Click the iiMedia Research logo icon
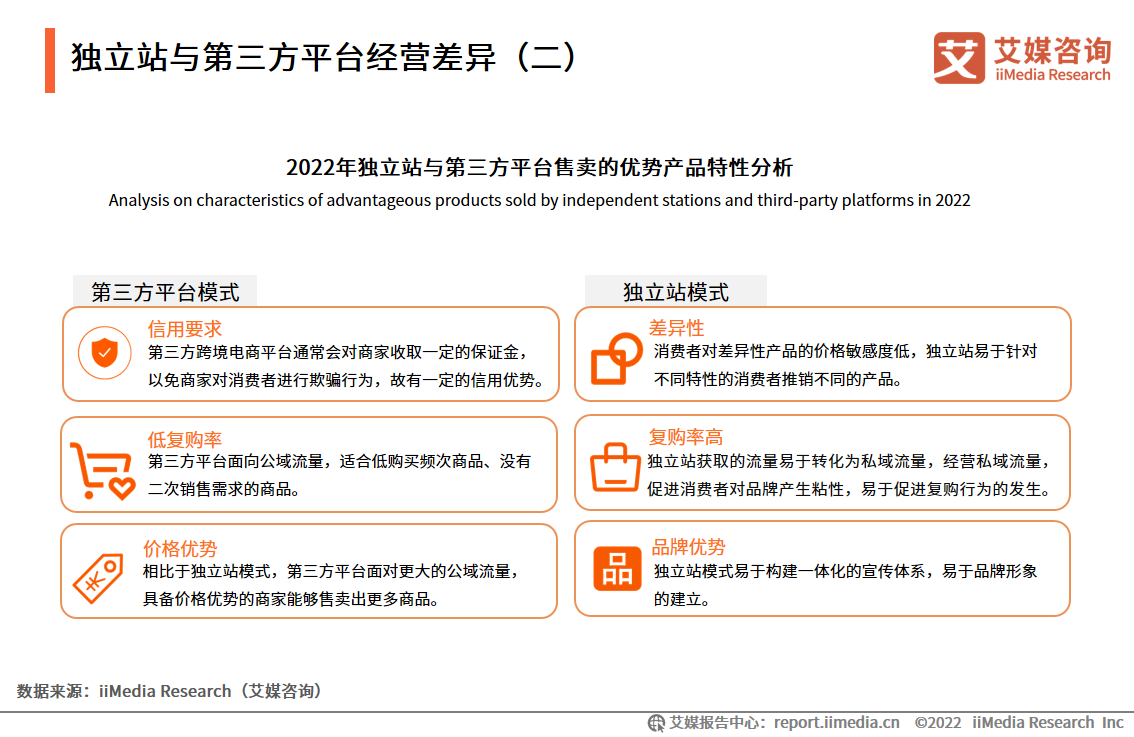Image resolution: width=1134 pixels, height=737 pixels. click(959, 58)
